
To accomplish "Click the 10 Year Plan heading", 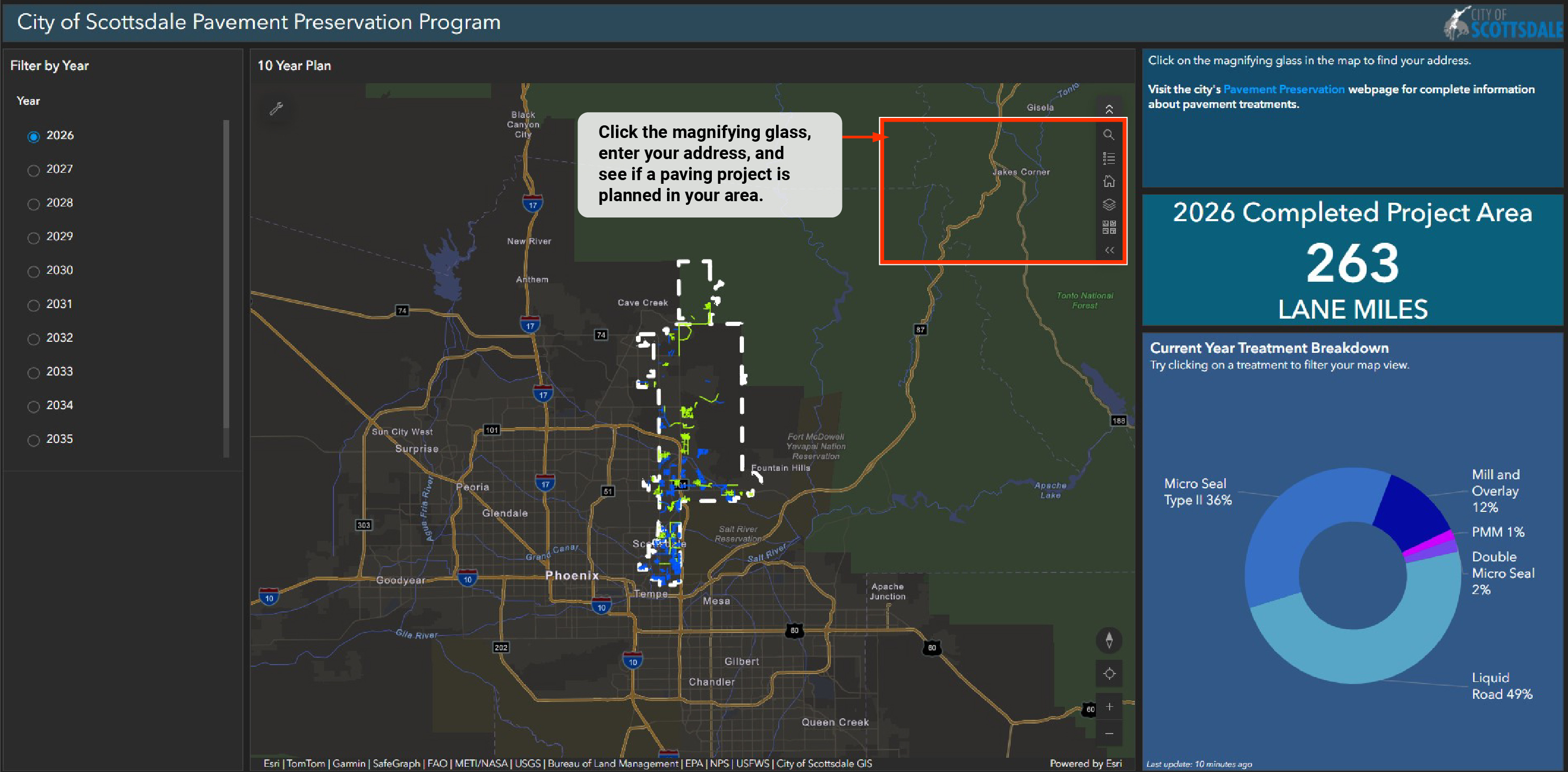I will pyautogui.click(x=294, y=66).
